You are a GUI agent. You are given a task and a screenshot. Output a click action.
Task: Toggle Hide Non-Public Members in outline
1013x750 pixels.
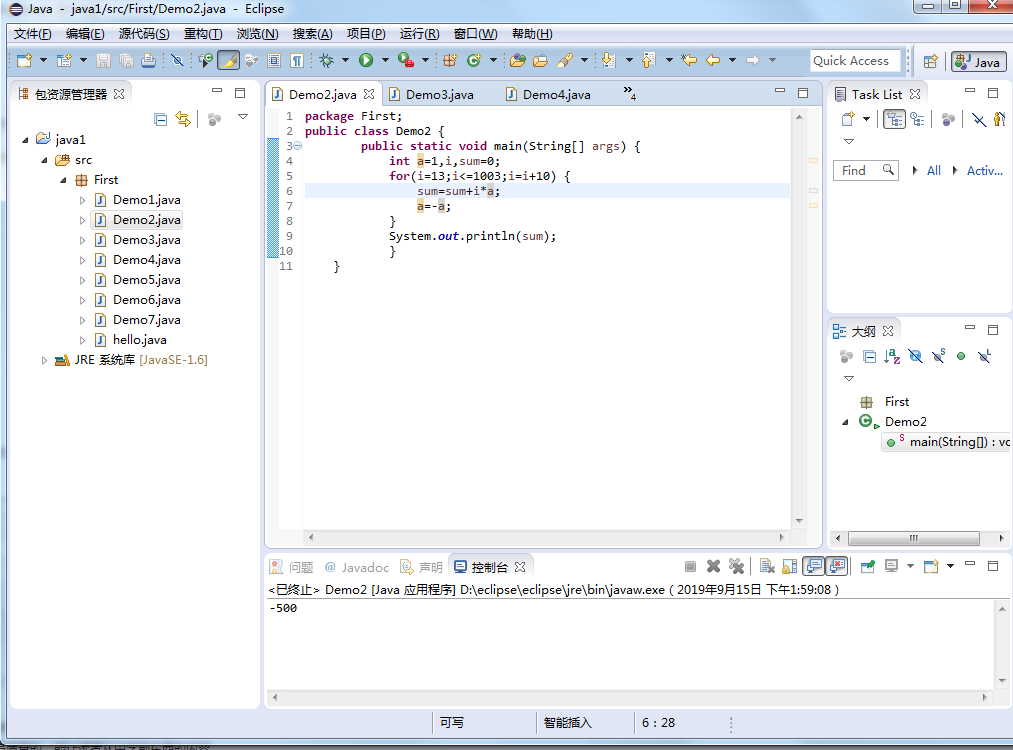(x=961, y=356)
